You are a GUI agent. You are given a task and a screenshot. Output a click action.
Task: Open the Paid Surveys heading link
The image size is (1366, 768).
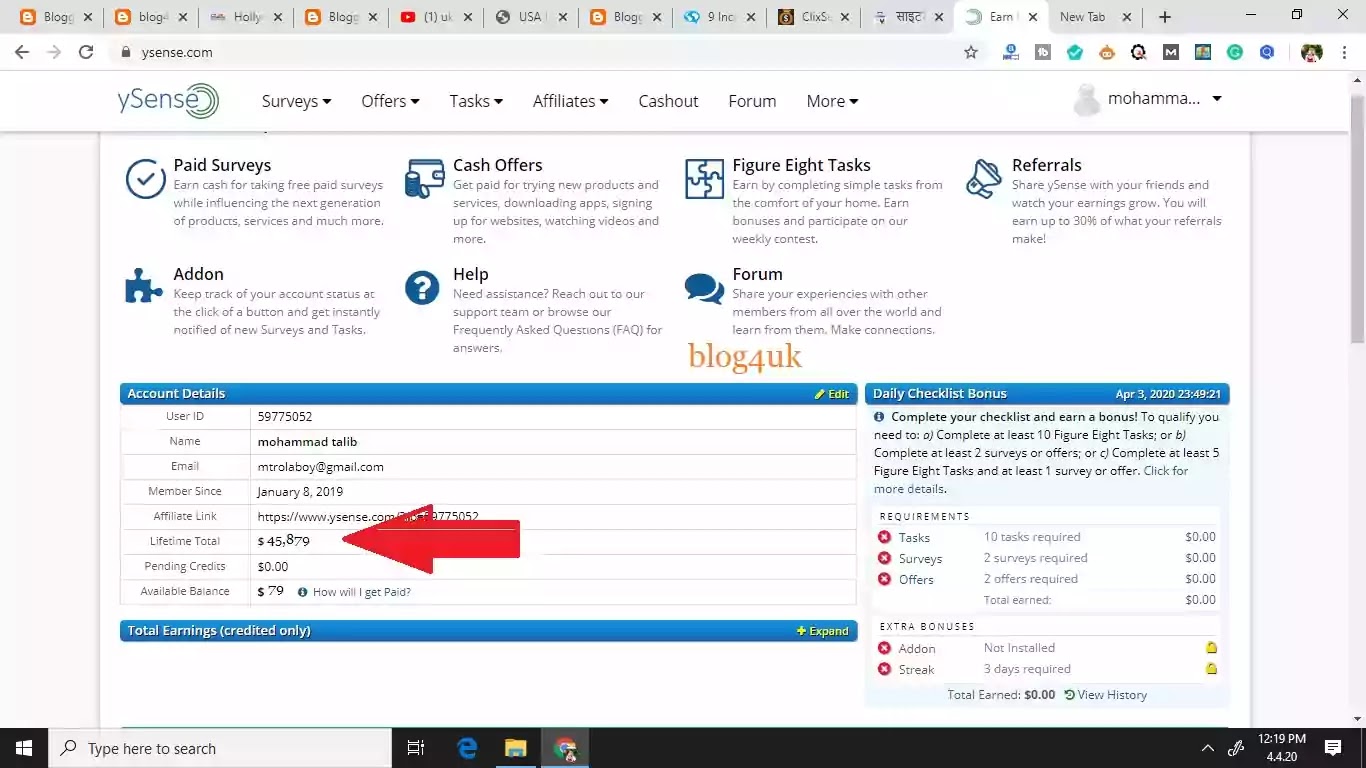pos(222,165)
